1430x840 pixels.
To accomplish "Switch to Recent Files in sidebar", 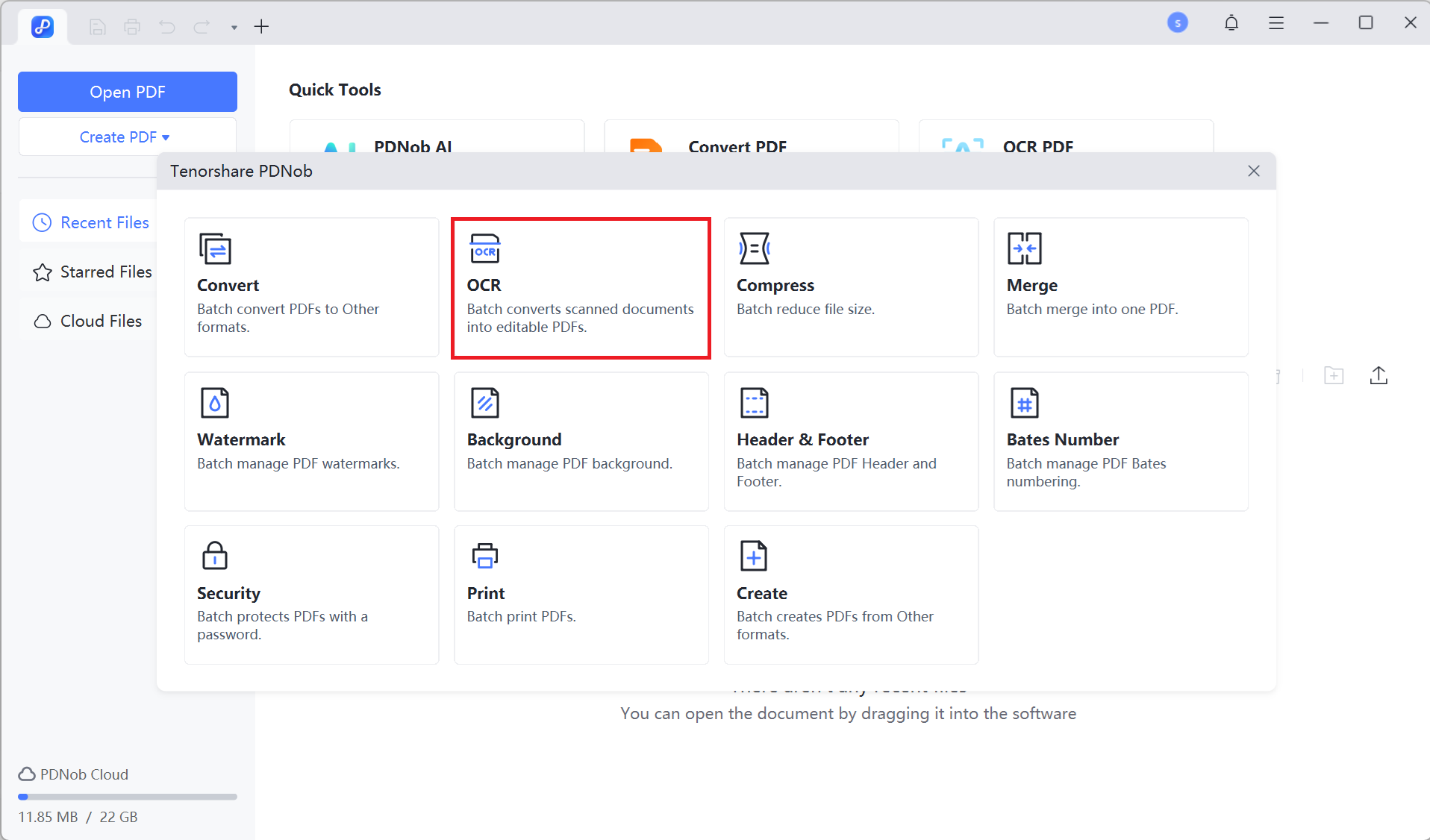I will 91,222.
